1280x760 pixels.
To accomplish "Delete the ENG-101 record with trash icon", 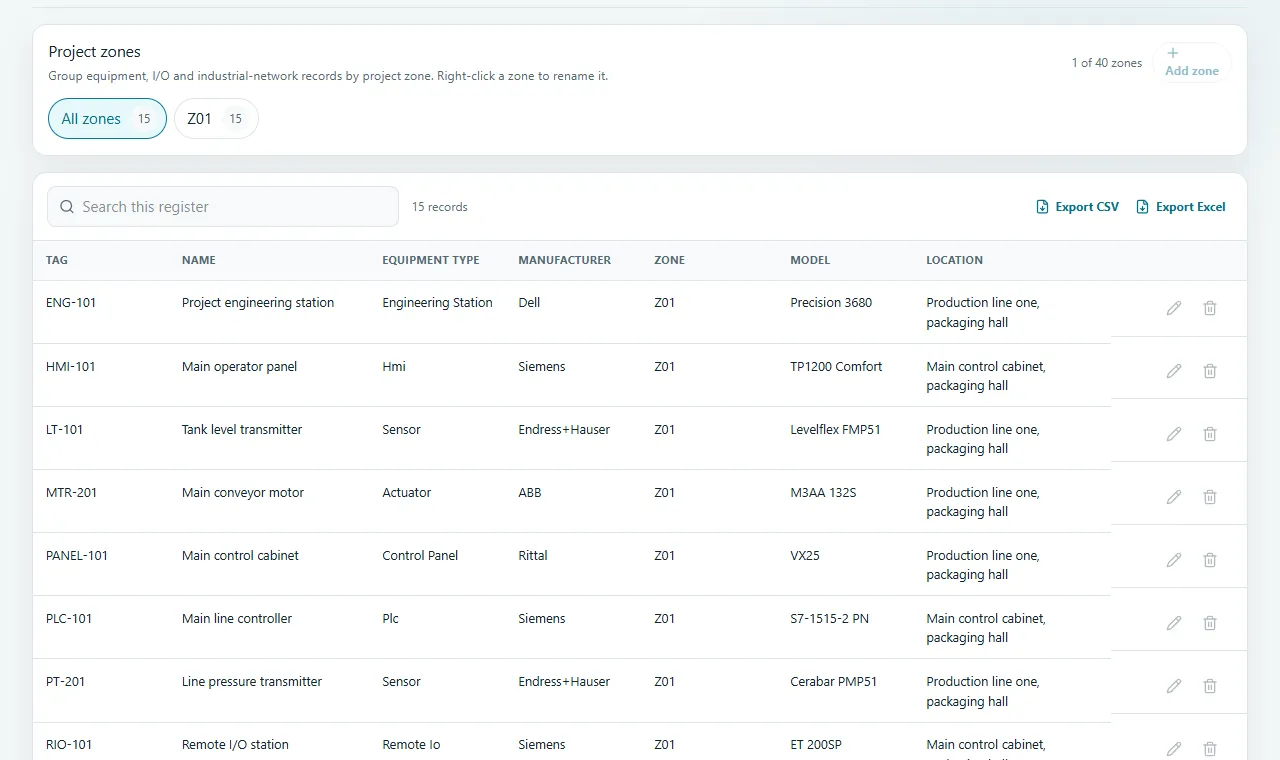I will click(x=1210, y=308).
